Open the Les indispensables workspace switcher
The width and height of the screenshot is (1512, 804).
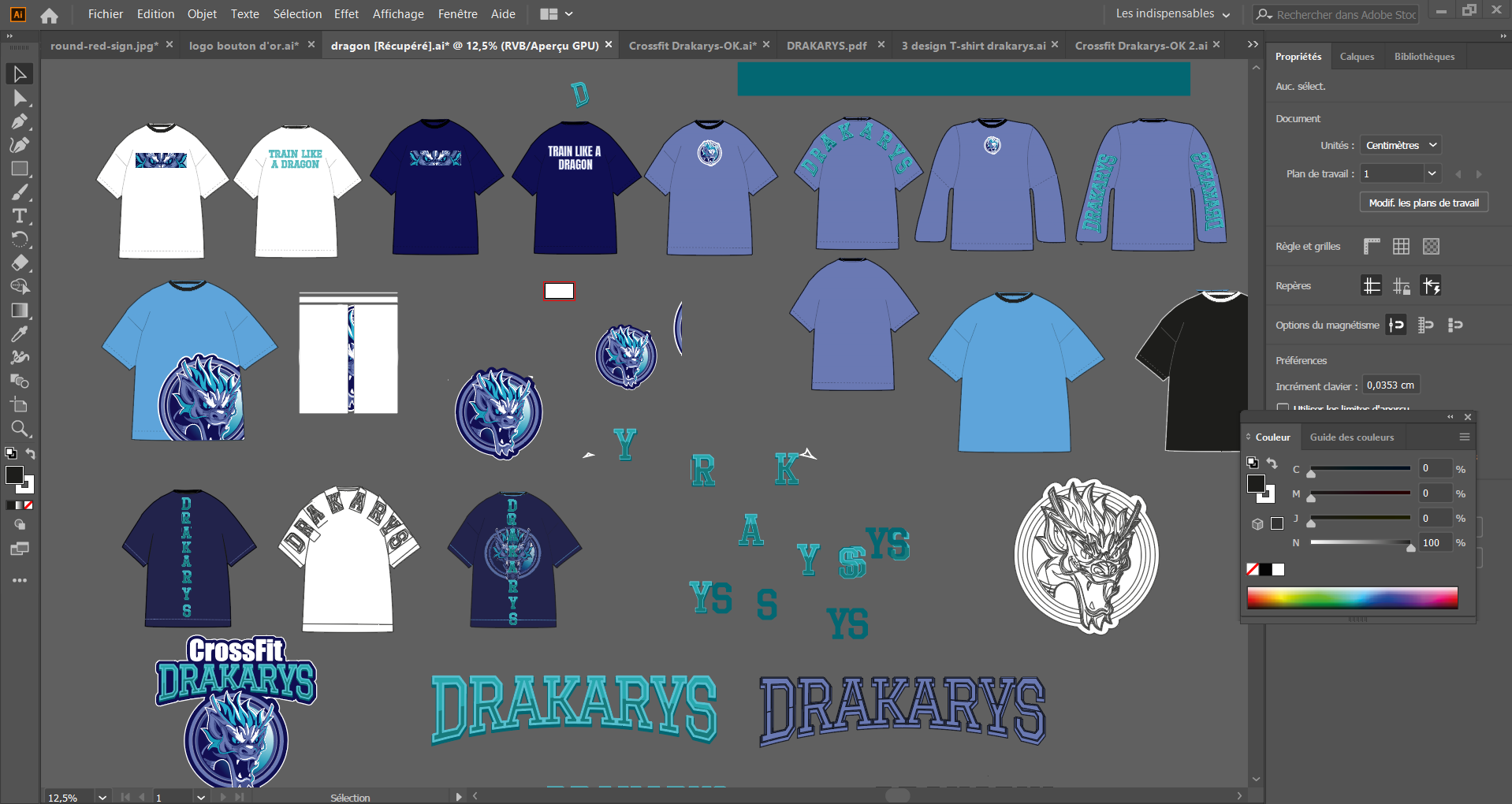(x=1172, y=13)
